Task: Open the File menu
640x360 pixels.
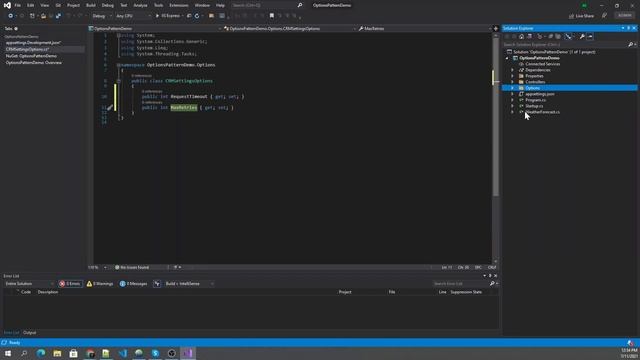Action: click(18, 5)
